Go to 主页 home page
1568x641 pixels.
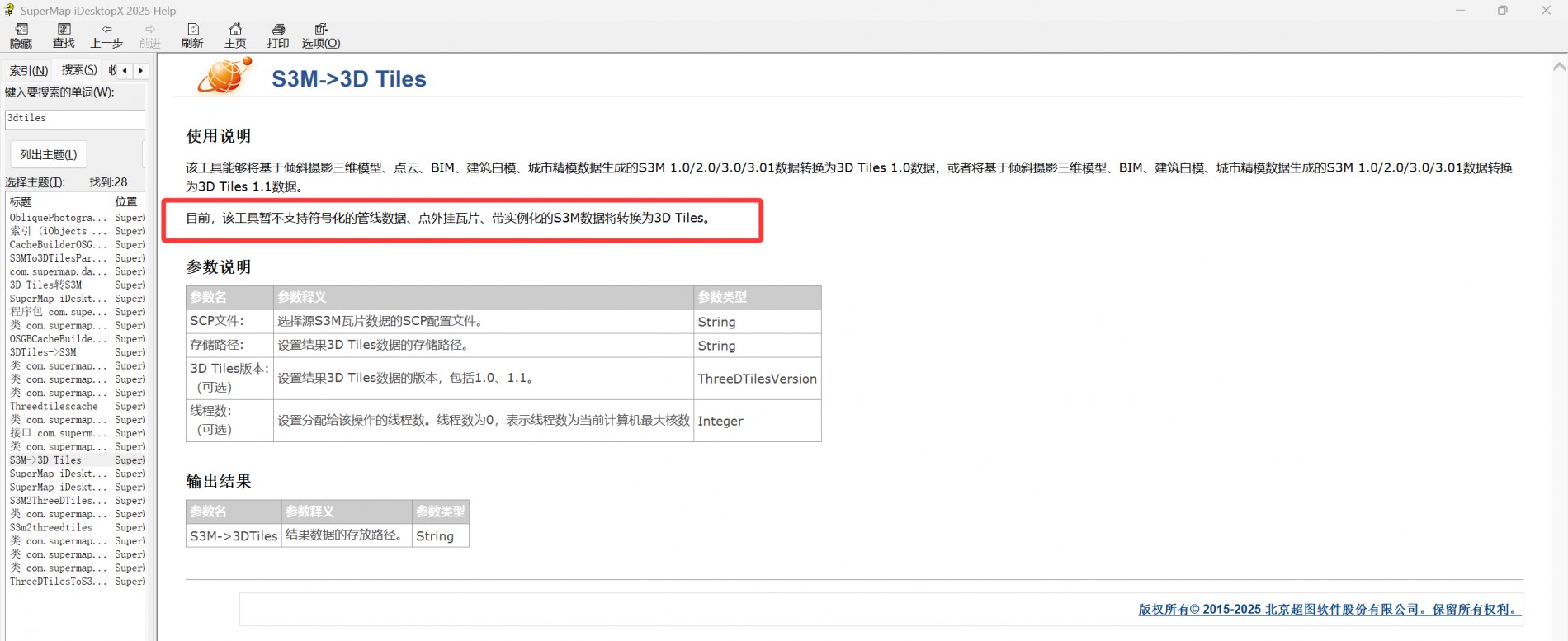pyautogui.click(x=235, y=35)
